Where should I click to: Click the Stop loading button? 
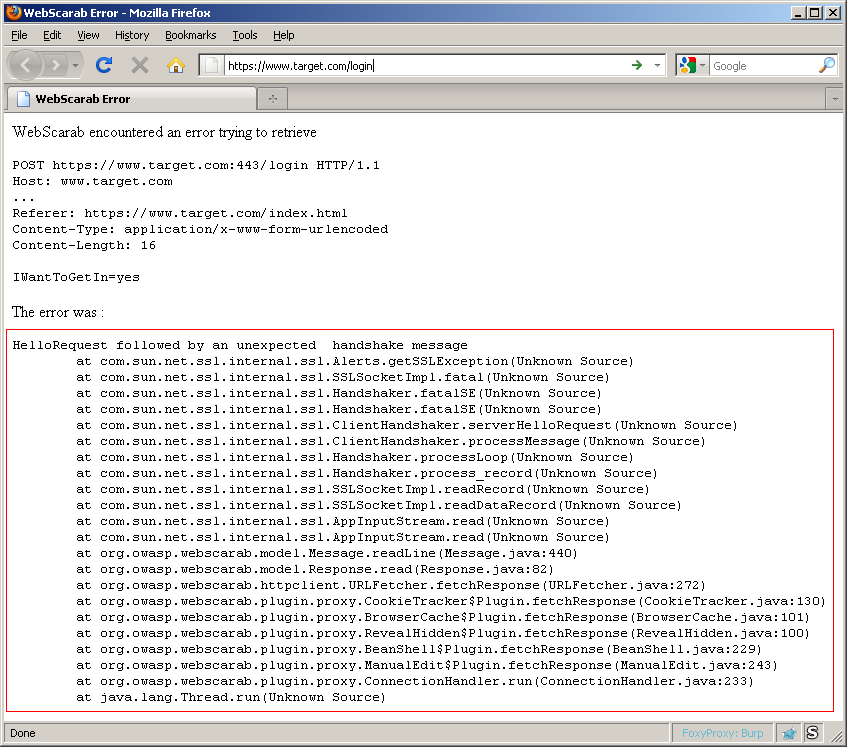click(140, 65)
